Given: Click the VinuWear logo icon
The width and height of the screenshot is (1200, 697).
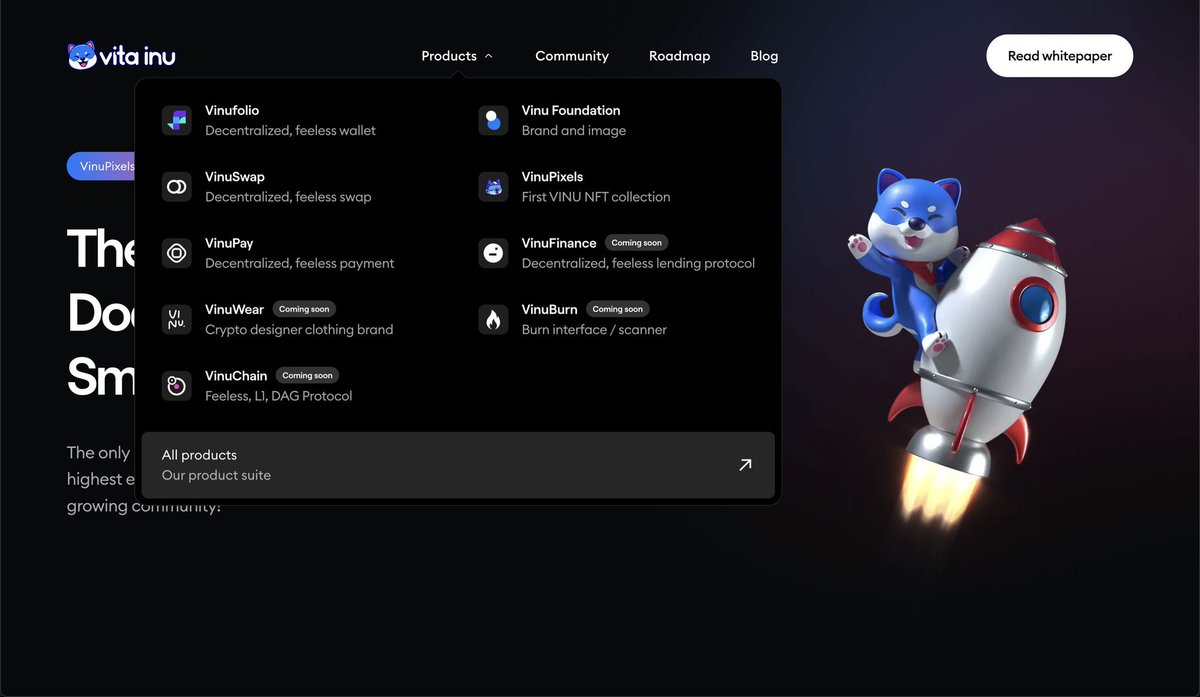Looking at the screenshot, I should tap(177, 319).
